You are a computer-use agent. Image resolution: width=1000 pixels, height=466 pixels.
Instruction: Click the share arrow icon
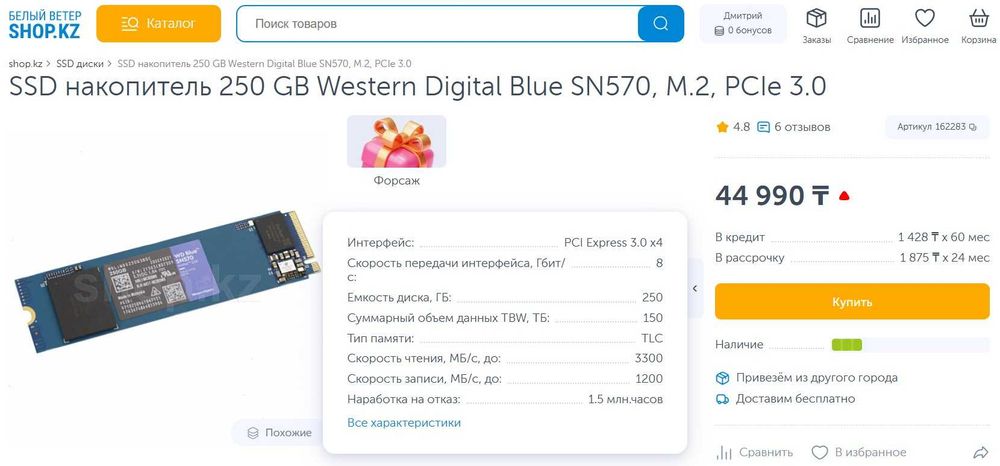980,452
